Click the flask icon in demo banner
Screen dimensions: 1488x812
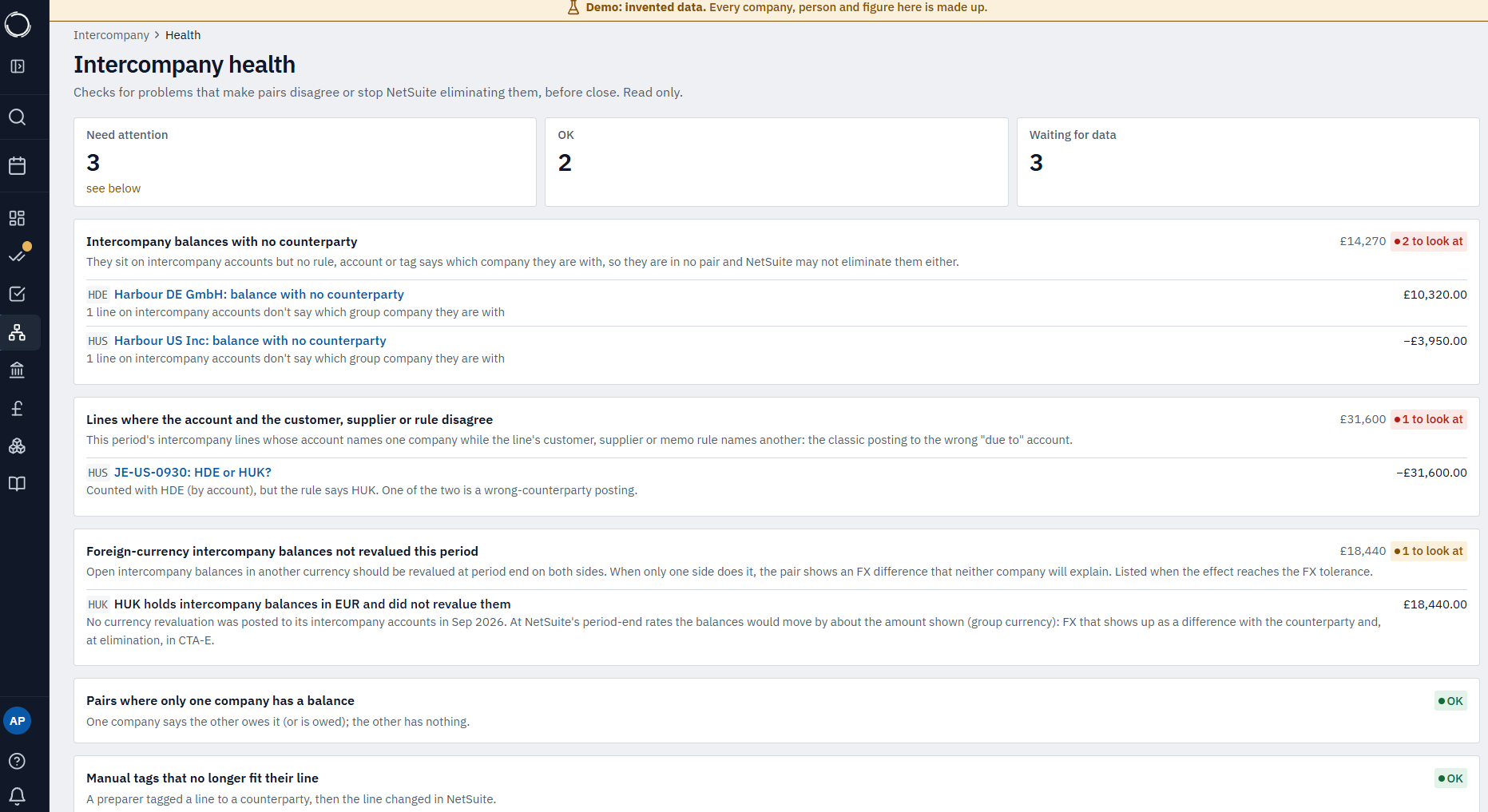[573, 8]
